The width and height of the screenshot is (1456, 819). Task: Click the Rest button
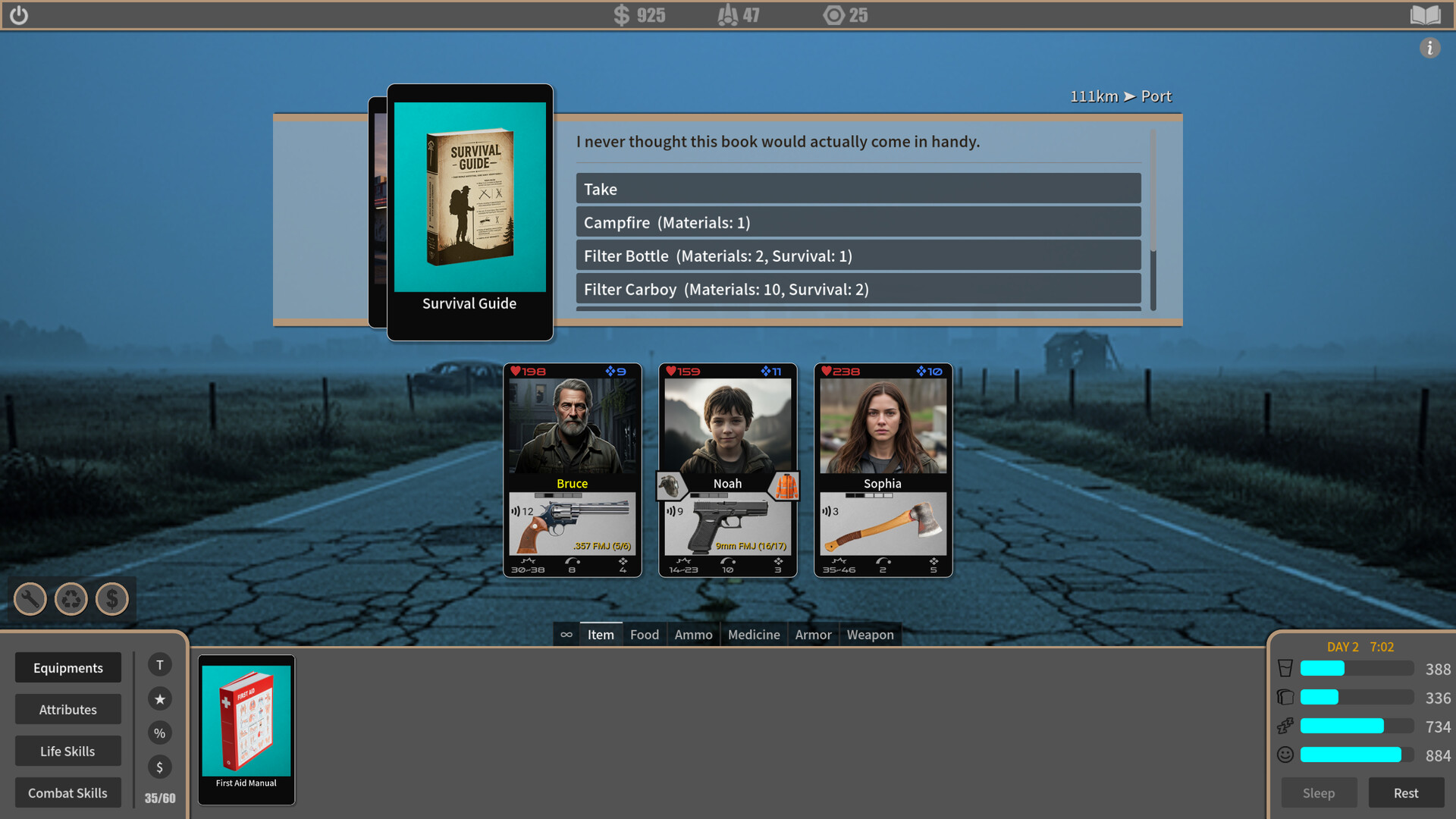1404,792
